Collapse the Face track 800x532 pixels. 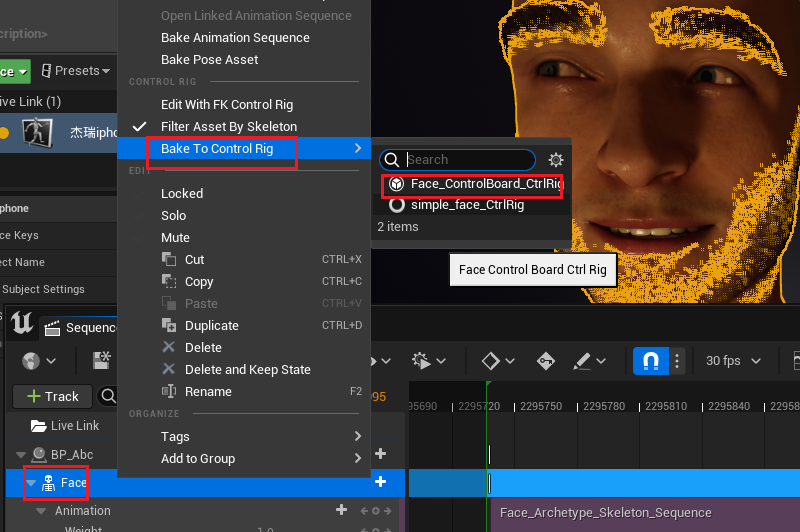(x=32, y=483)
